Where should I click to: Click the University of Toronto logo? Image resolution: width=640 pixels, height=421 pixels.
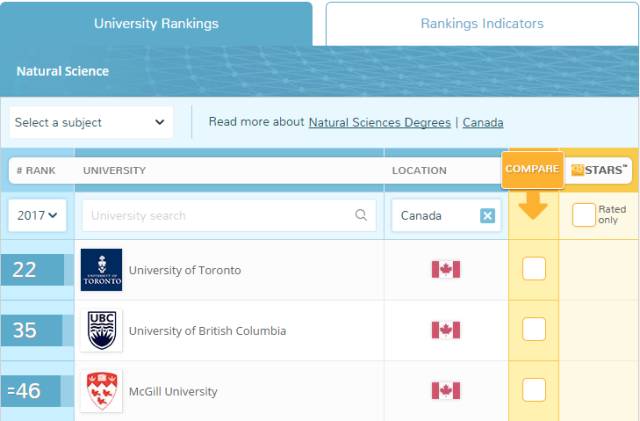[101, 270]
